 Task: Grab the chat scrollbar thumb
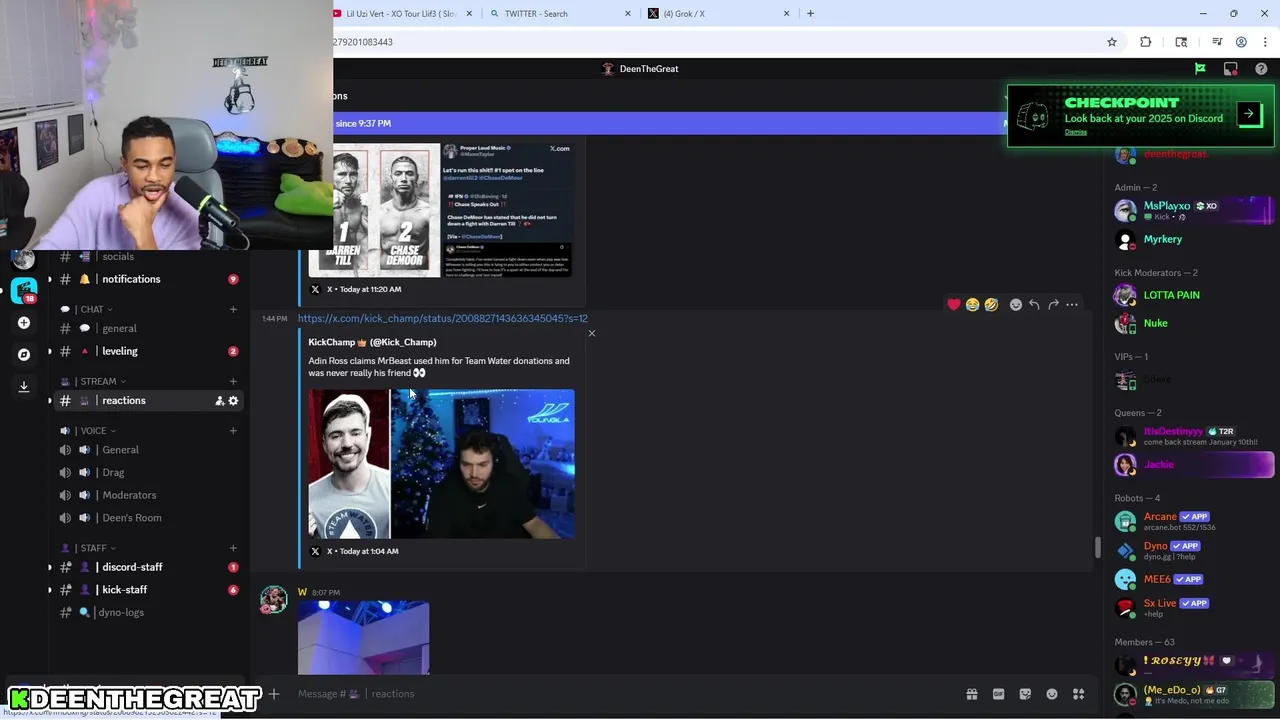(x=1097, y=548)
